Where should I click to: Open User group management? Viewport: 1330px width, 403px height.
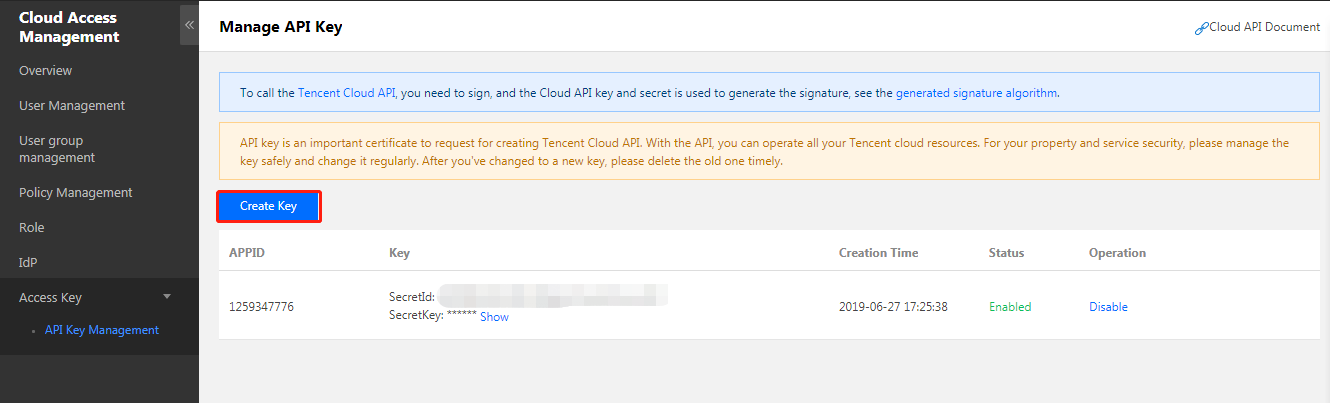click(x=57, y=149)
